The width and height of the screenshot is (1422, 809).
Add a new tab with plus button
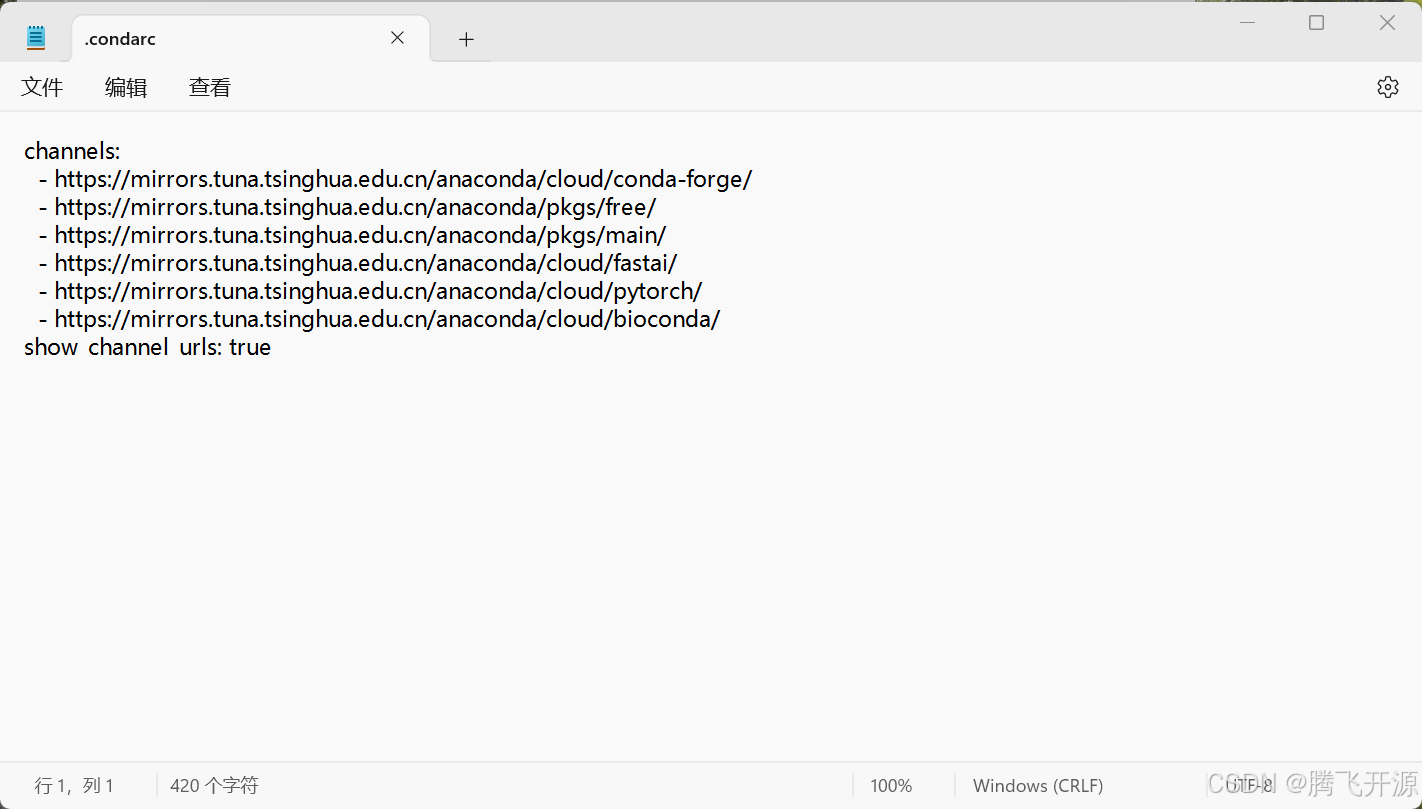466,39
